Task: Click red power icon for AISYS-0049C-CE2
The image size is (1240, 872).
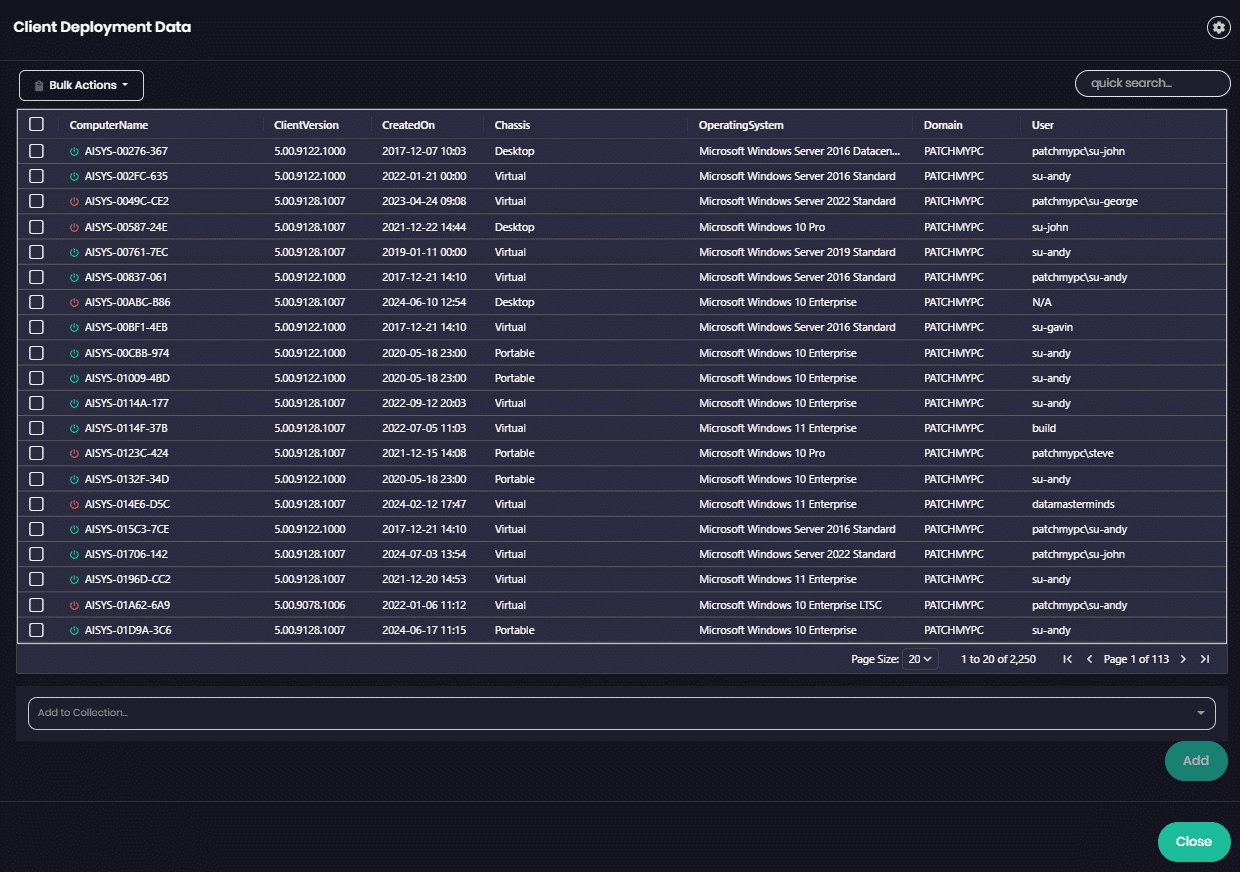Action: pos(74,202)
